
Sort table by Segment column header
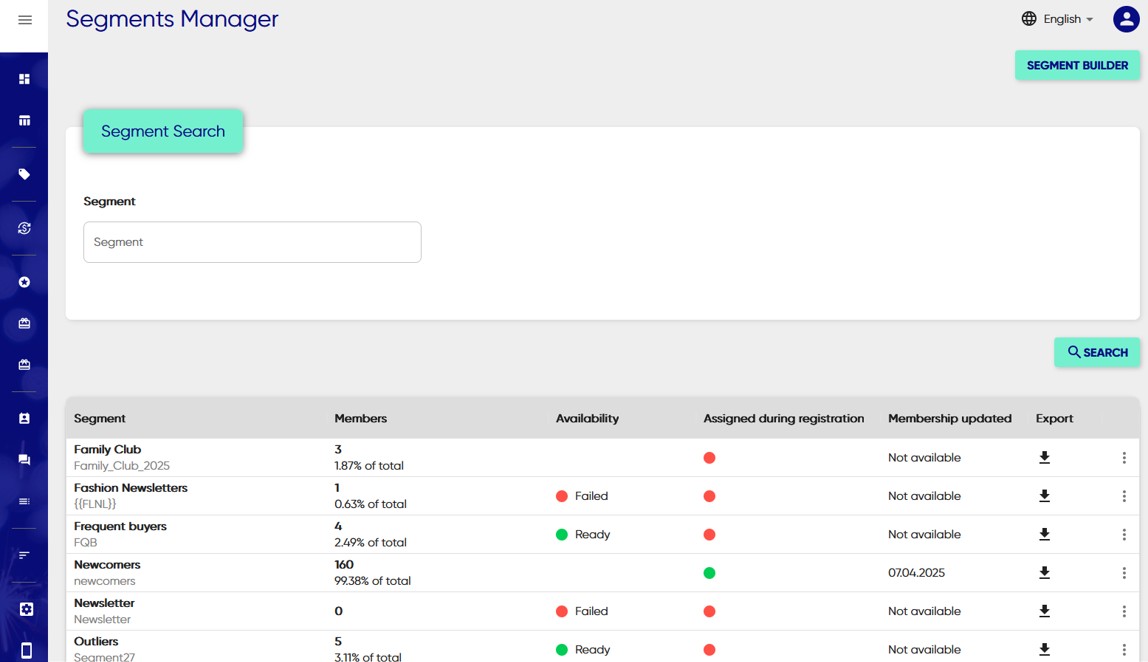click(100, 418)
